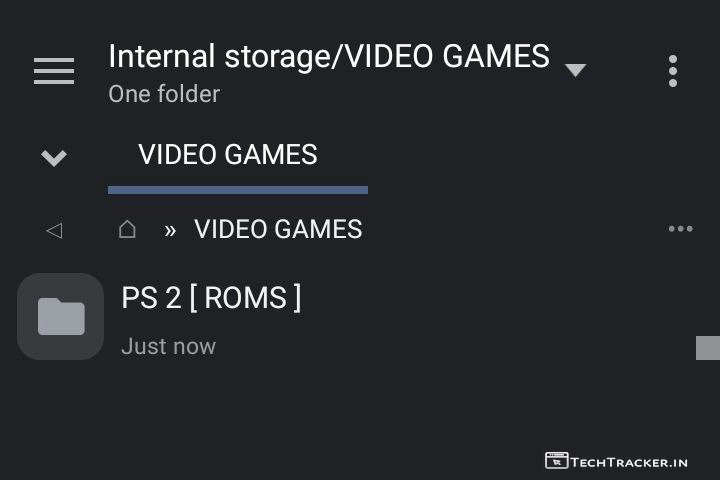
Task: Open the PS 2 [ ROMS ] folder name
Action: (x=211, y=298)
